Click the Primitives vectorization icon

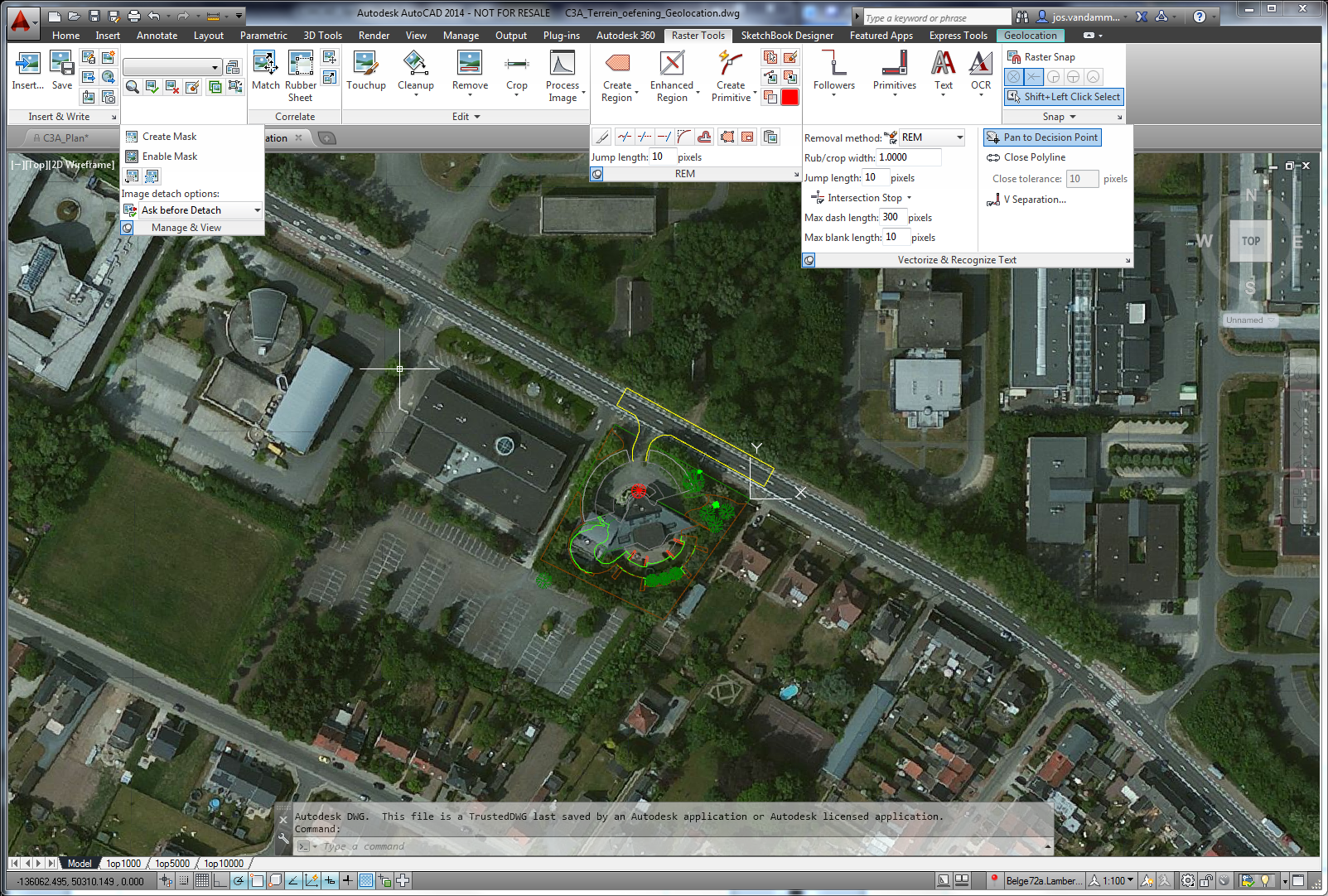click(x=895, y=63)
